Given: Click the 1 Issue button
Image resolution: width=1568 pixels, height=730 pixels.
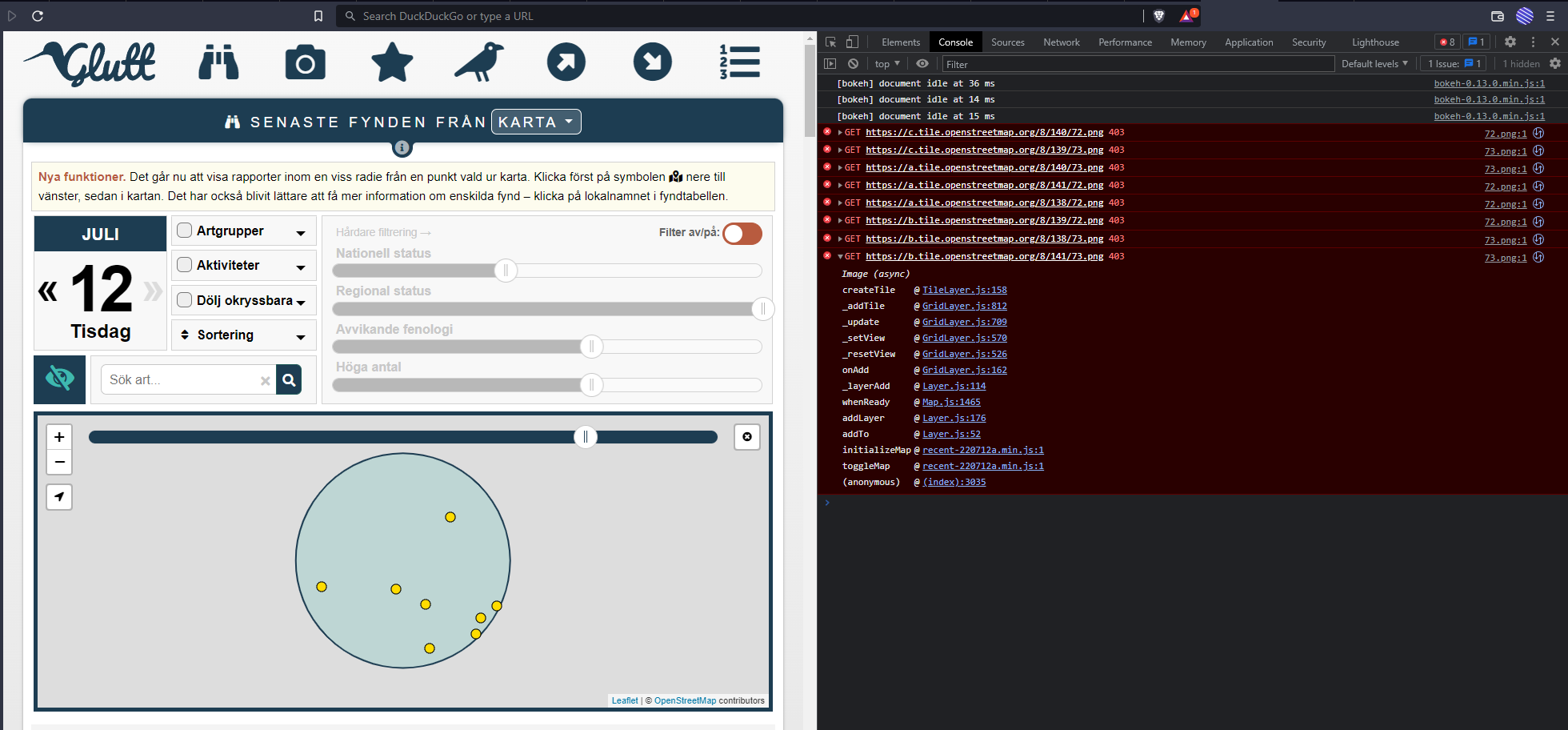Looking at the screenshot, I should pos(1454,64).
